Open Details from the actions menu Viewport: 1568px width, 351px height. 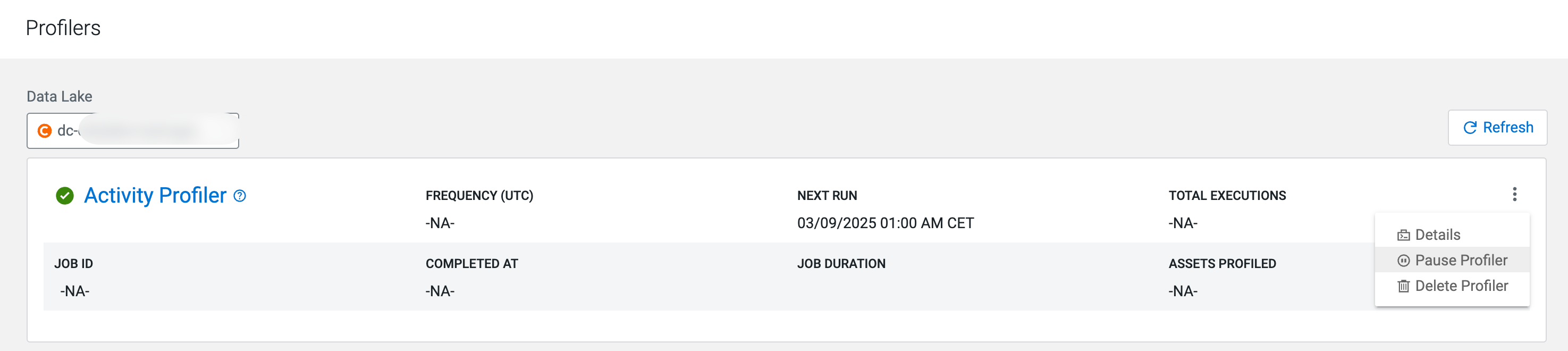1437,235
